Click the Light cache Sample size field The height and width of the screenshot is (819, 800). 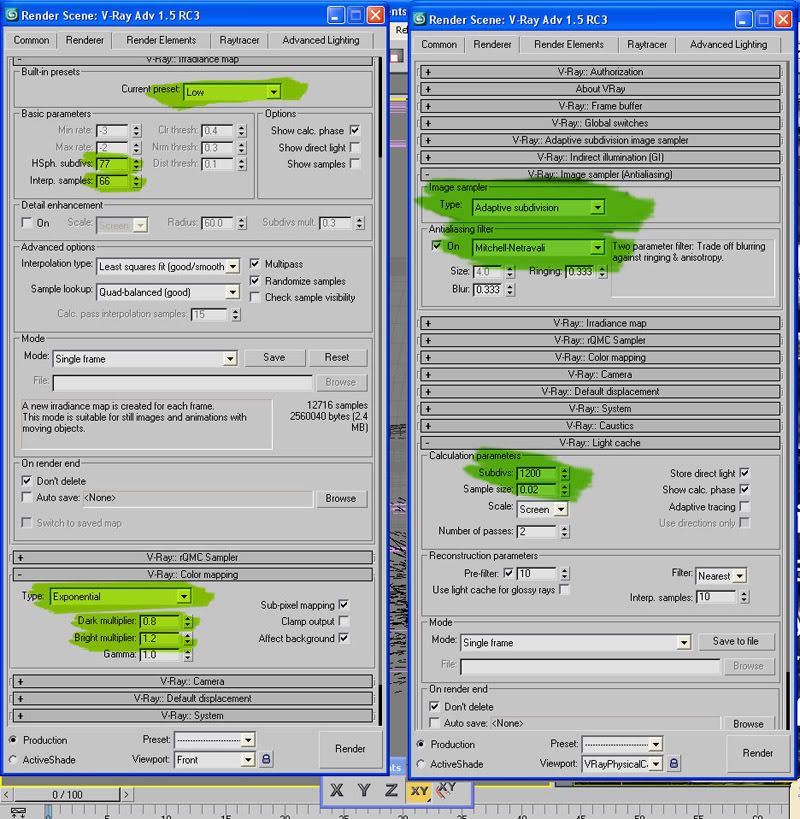coord(537,489)
